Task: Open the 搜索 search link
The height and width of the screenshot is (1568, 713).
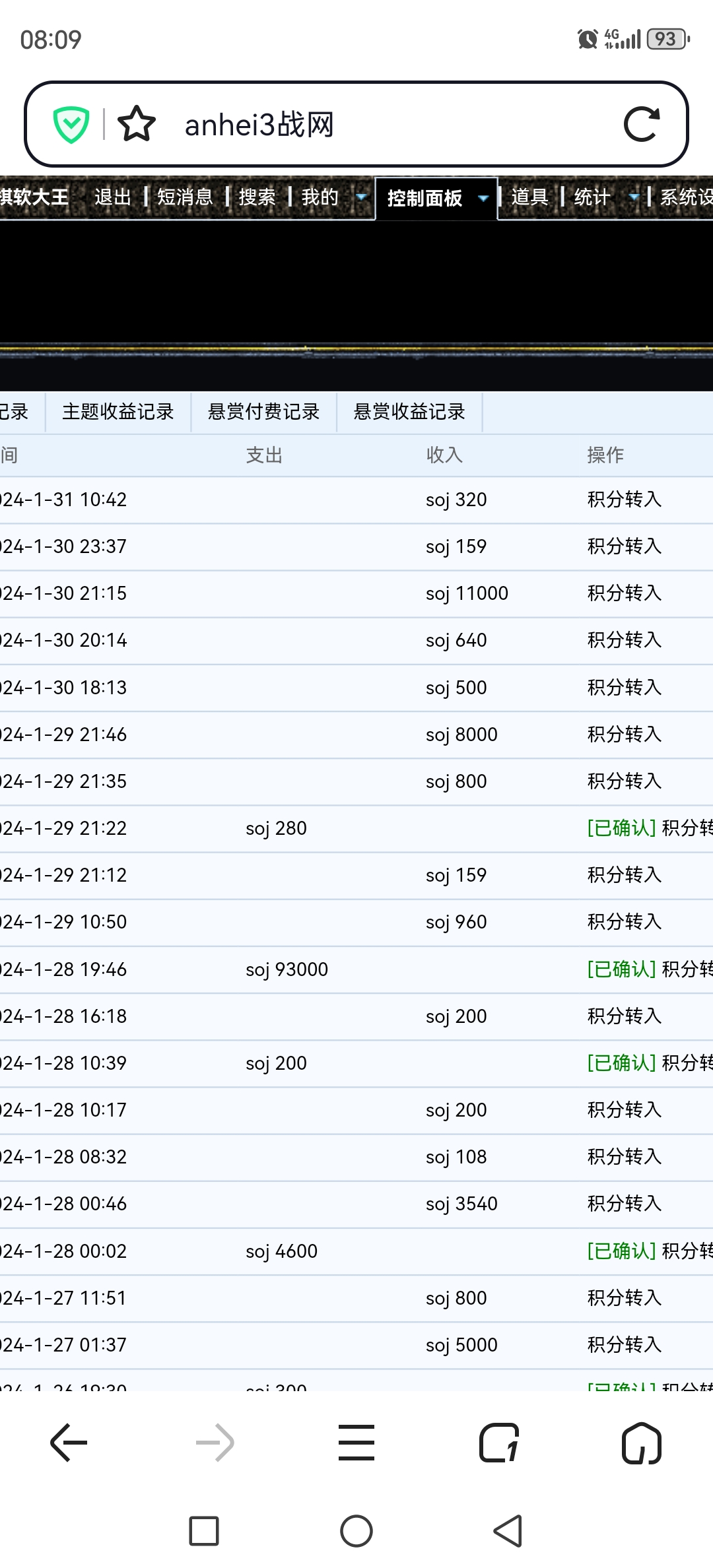Action: pos(257,197)
